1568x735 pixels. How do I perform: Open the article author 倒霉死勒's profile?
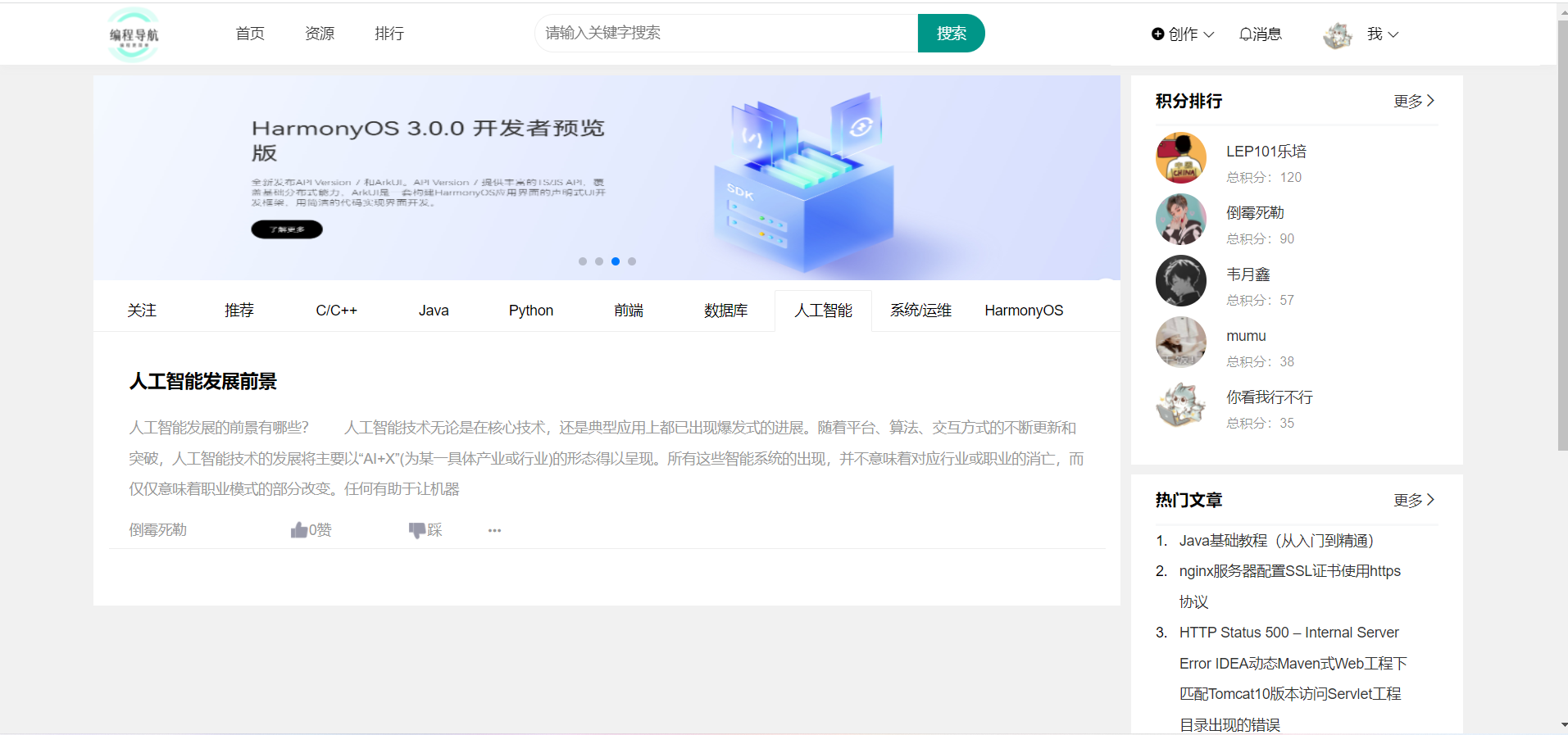click(x=158, y=530)
